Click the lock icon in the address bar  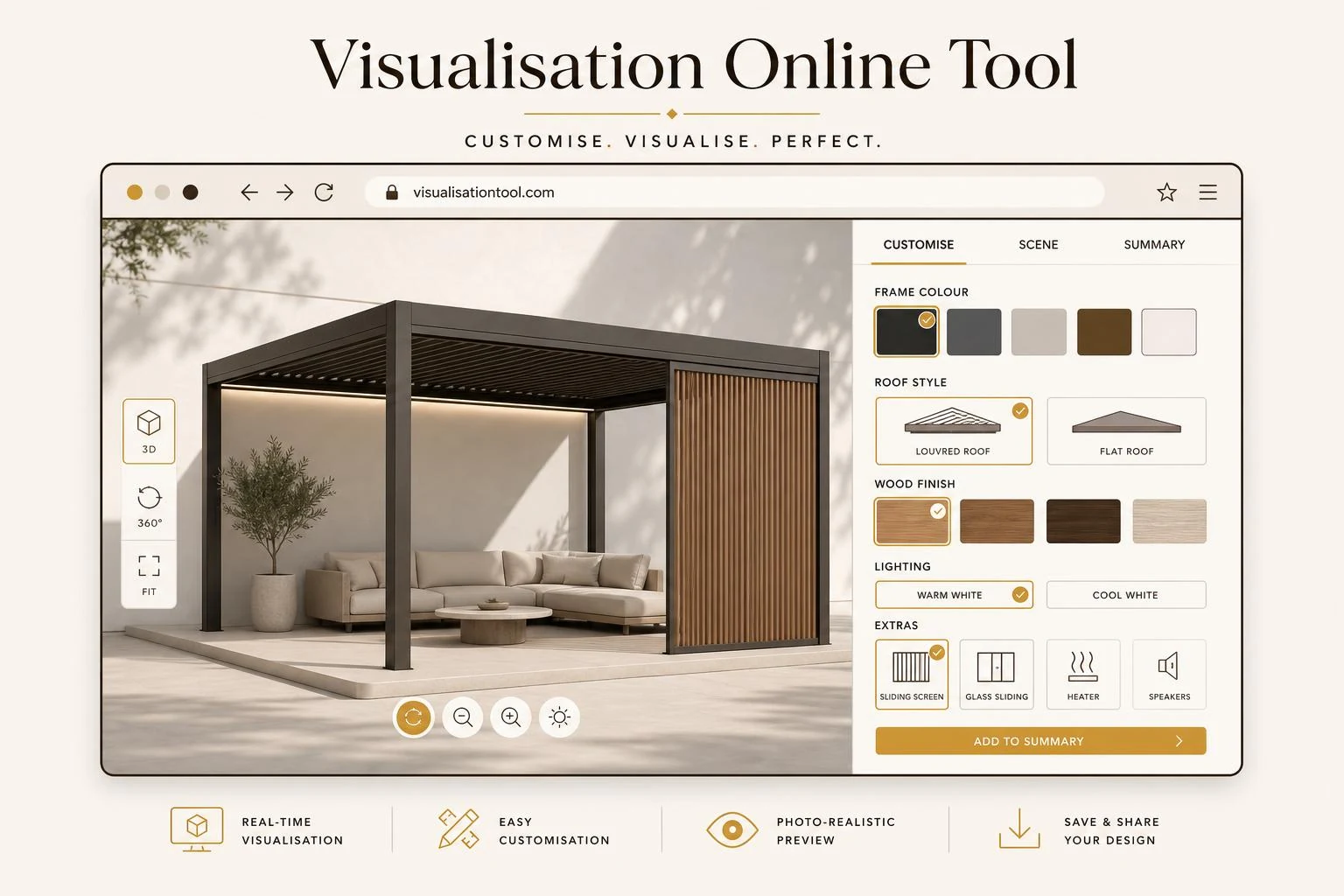[x=392, y=192]
